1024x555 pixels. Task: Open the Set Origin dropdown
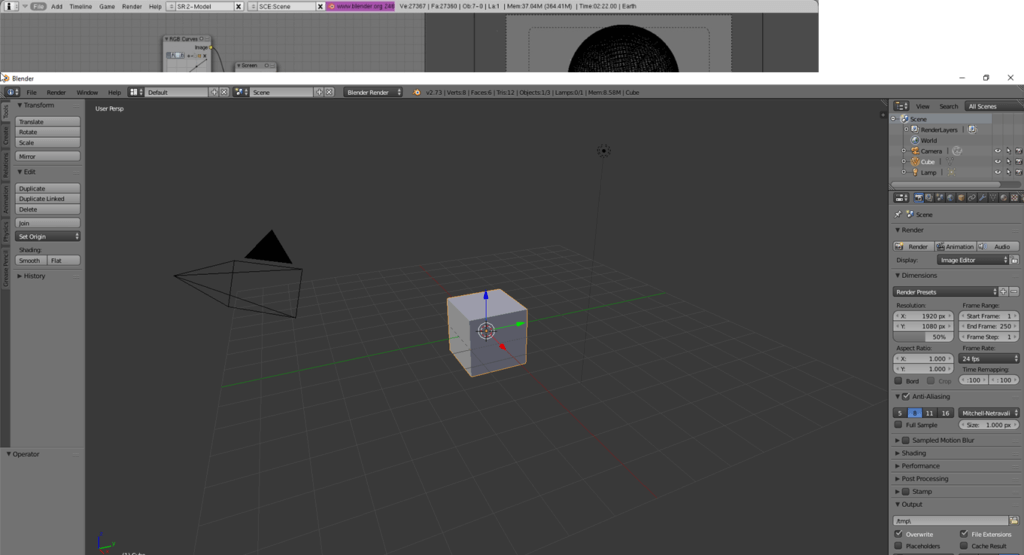(48, 236)
